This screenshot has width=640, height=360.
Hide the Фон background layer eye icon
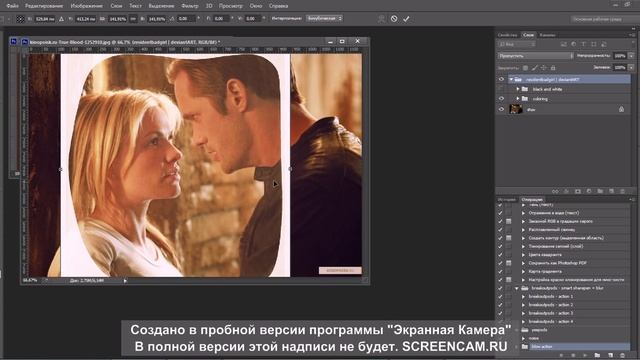[501, 109]
